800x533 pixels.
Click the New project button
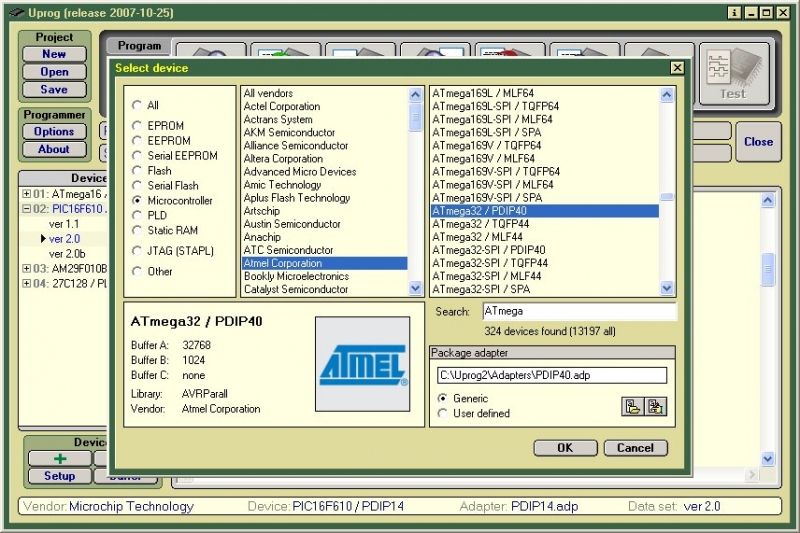click(x=54, y=54)
